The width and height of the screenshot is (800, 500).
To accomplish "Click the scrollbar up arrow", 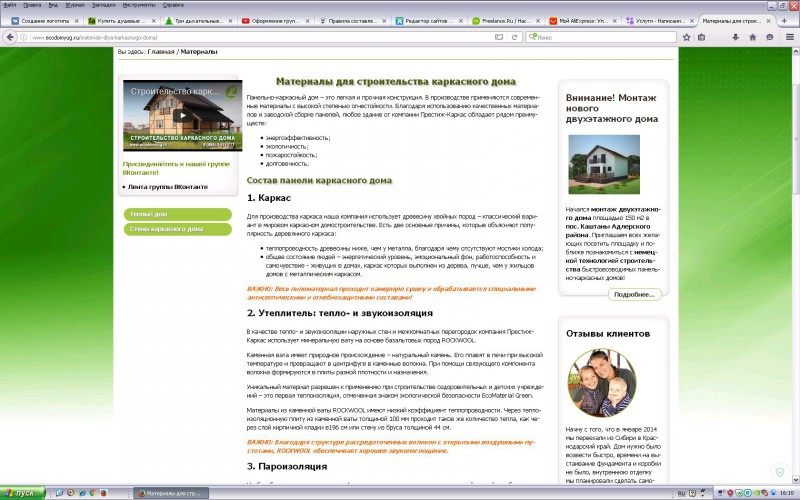I will 795,52.
